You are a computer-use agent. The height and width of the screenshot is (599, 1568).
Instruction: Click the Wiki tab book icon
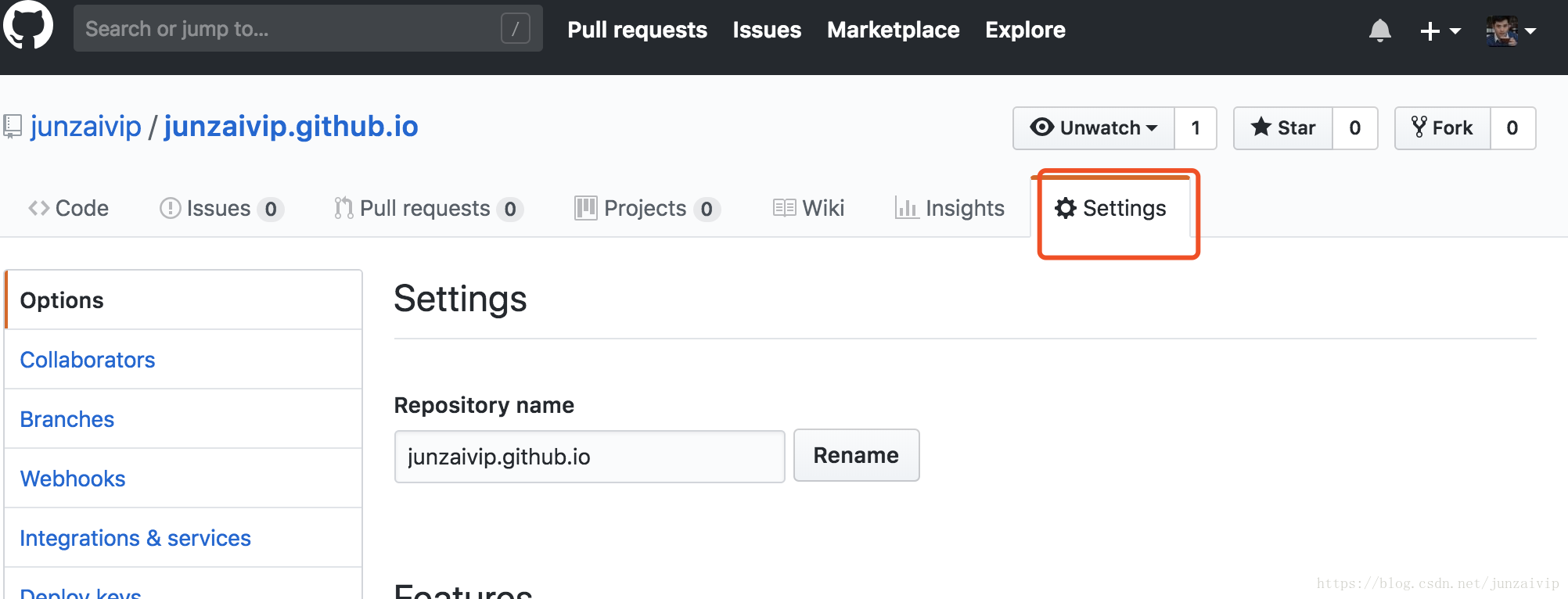point(785,208)
